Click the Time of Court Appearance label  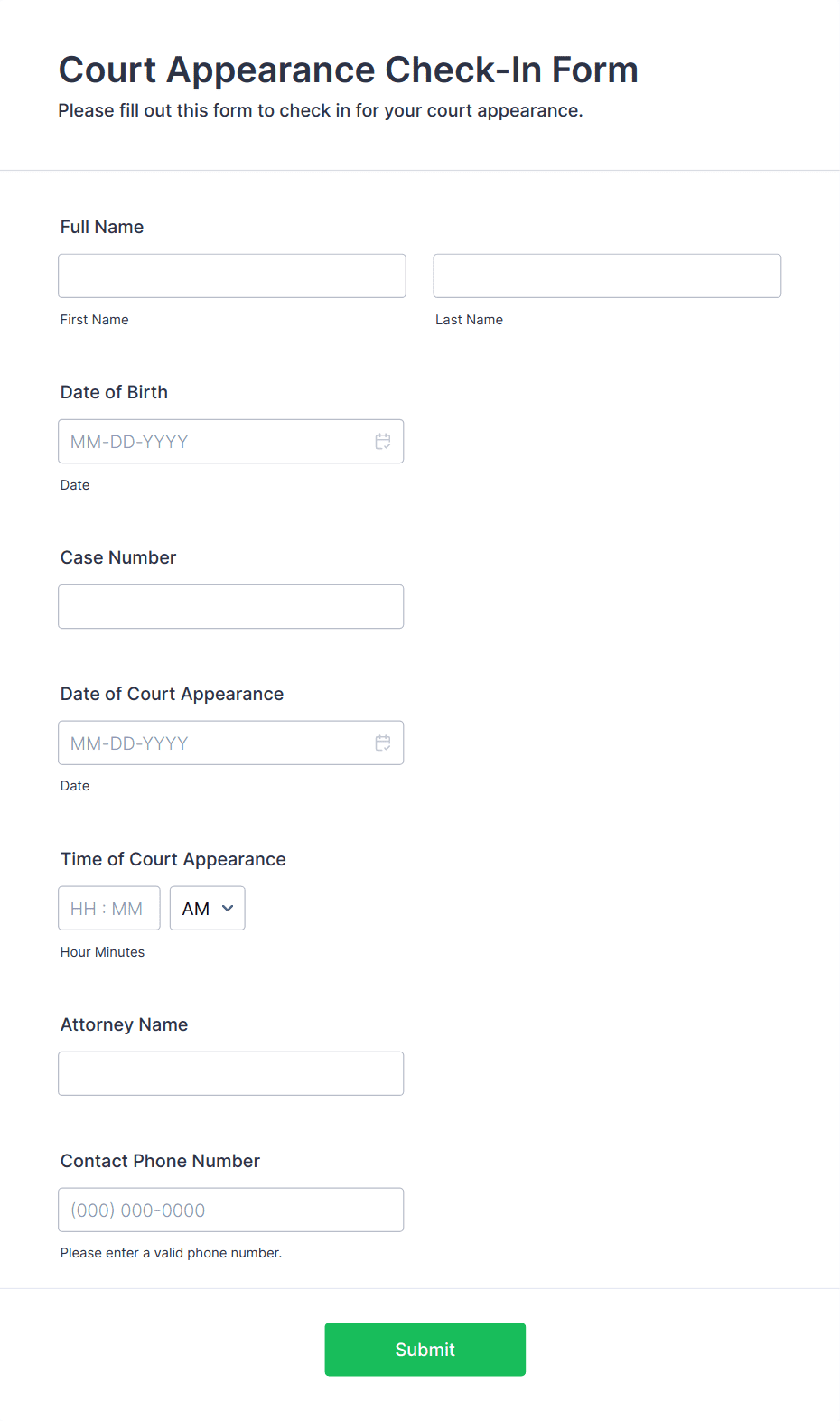point(173,859)
